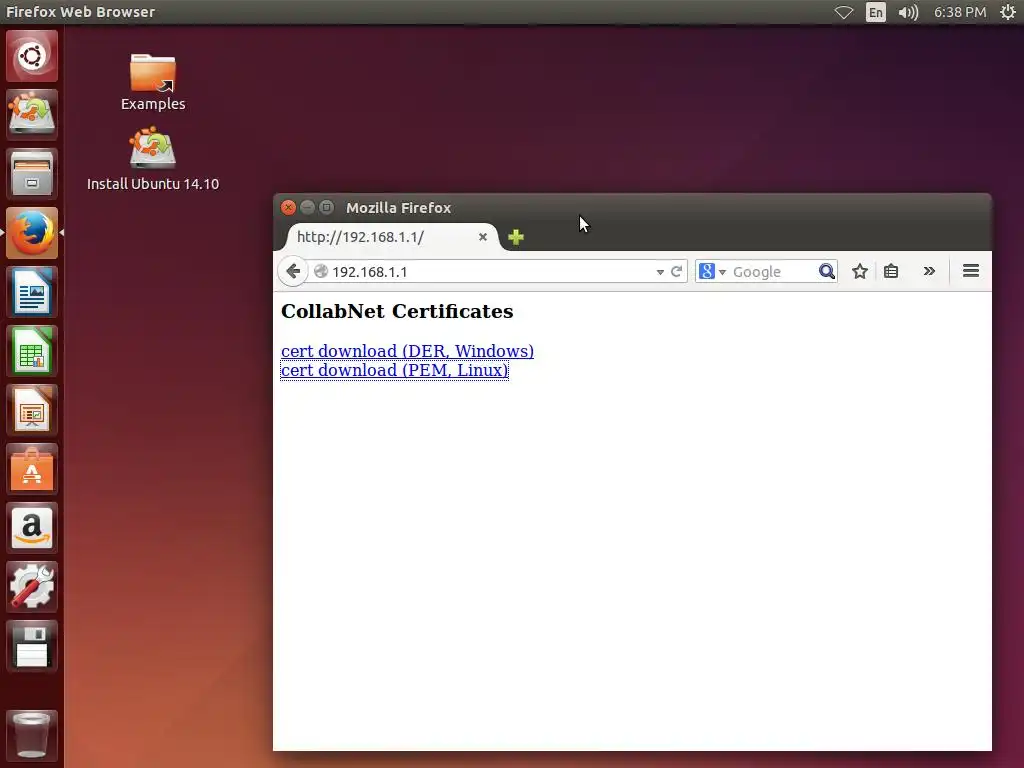1024x768 pixels.
Task: Click the magnifier search icon
Action: [x=827, y=271]
